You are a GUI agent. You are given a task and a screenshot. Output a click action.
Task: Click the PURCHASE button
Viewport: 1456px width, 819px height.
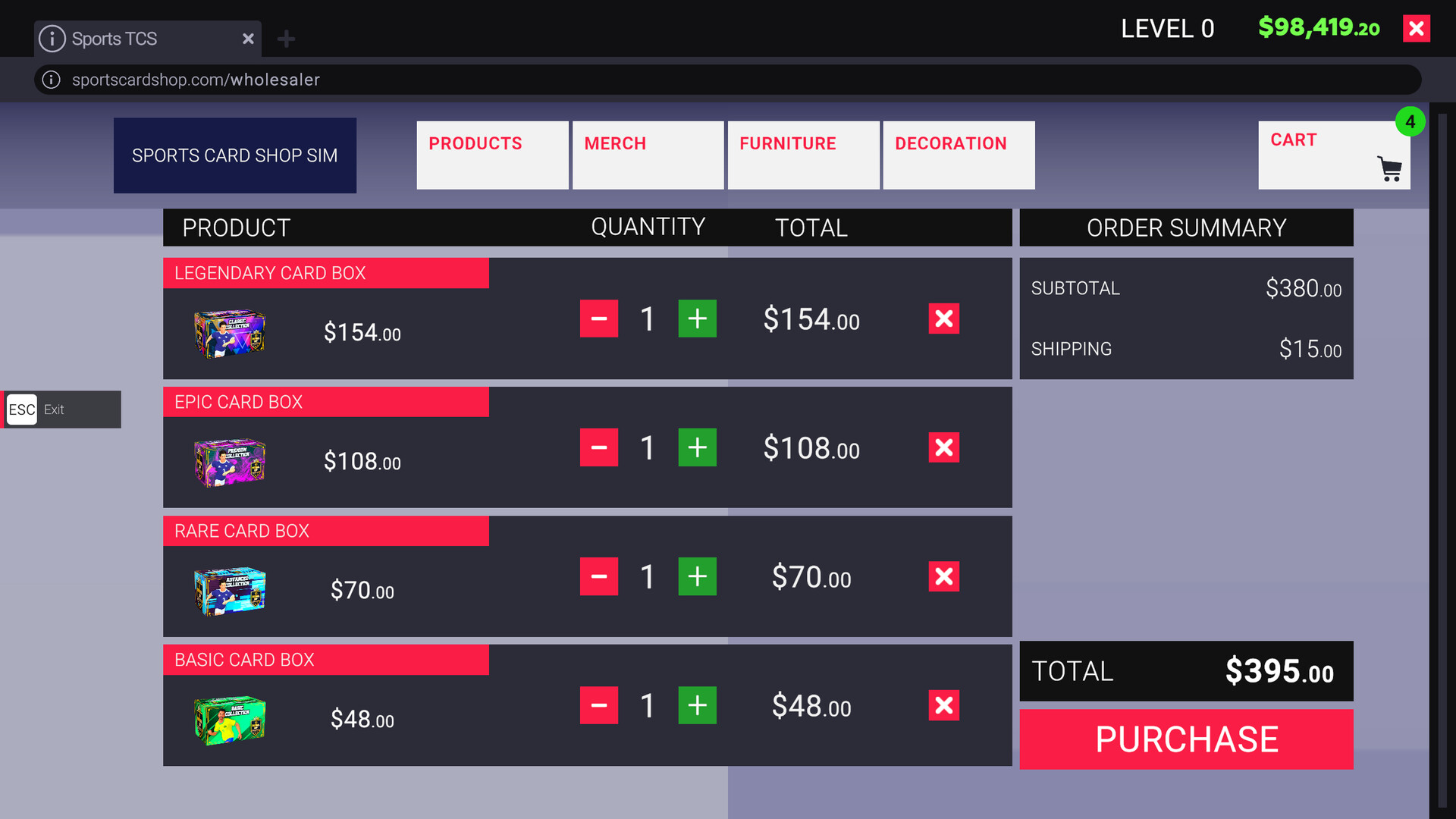1186,739
